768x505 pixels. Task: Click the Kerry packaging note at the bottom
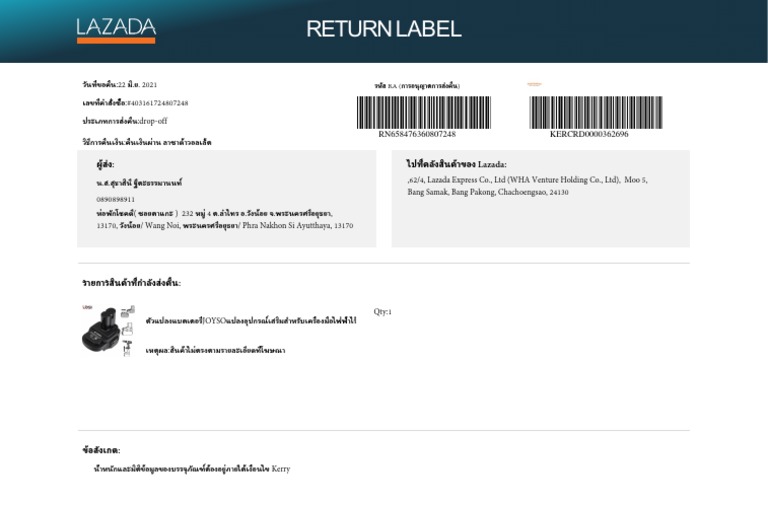[x=191, y=468]
